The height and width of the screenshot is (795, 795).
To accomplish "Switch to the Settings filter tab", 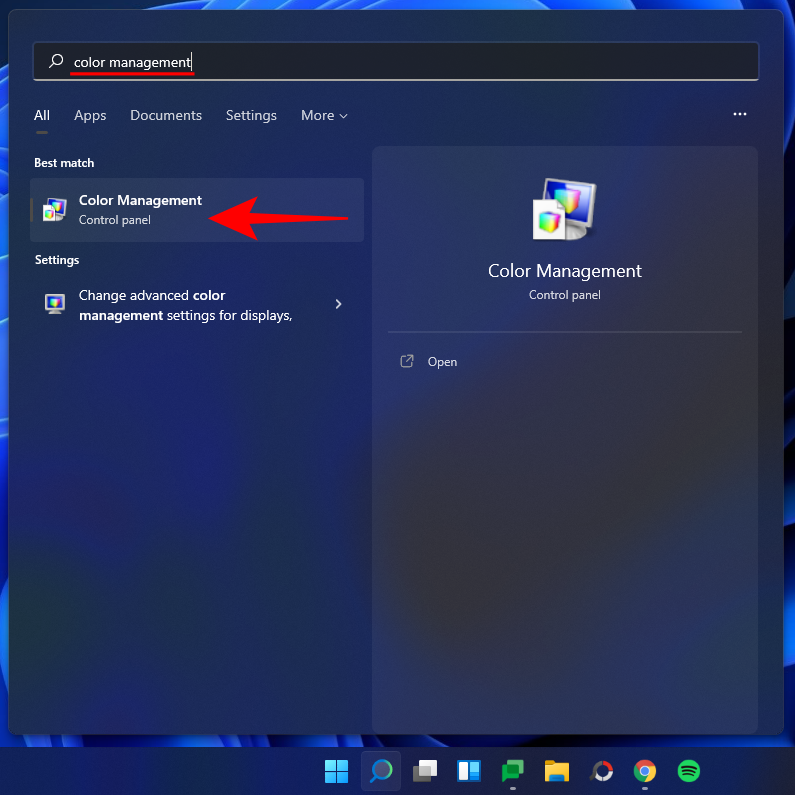I will tap(251, 116).
